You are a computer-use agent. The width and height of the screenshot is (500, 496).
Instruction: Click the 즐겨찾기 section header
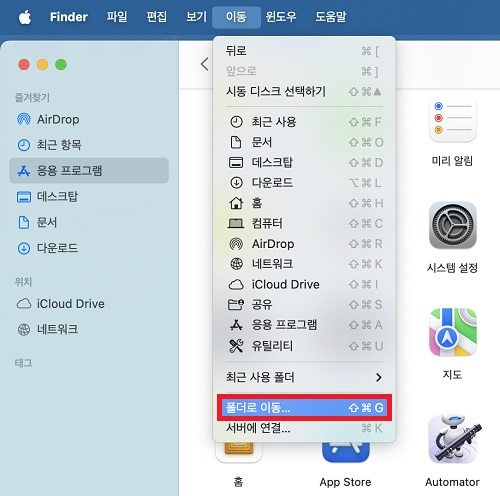pyautogui.click(x=32, y=98)
